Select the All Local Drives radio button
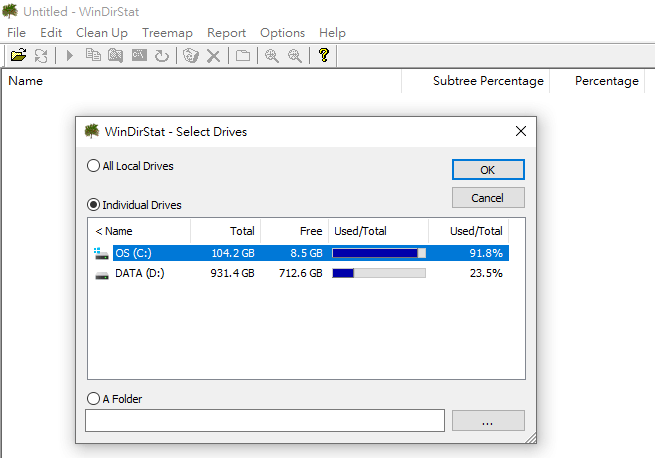Screen dimensions: 655x458 pyautogui.click(x=93, y=166)
